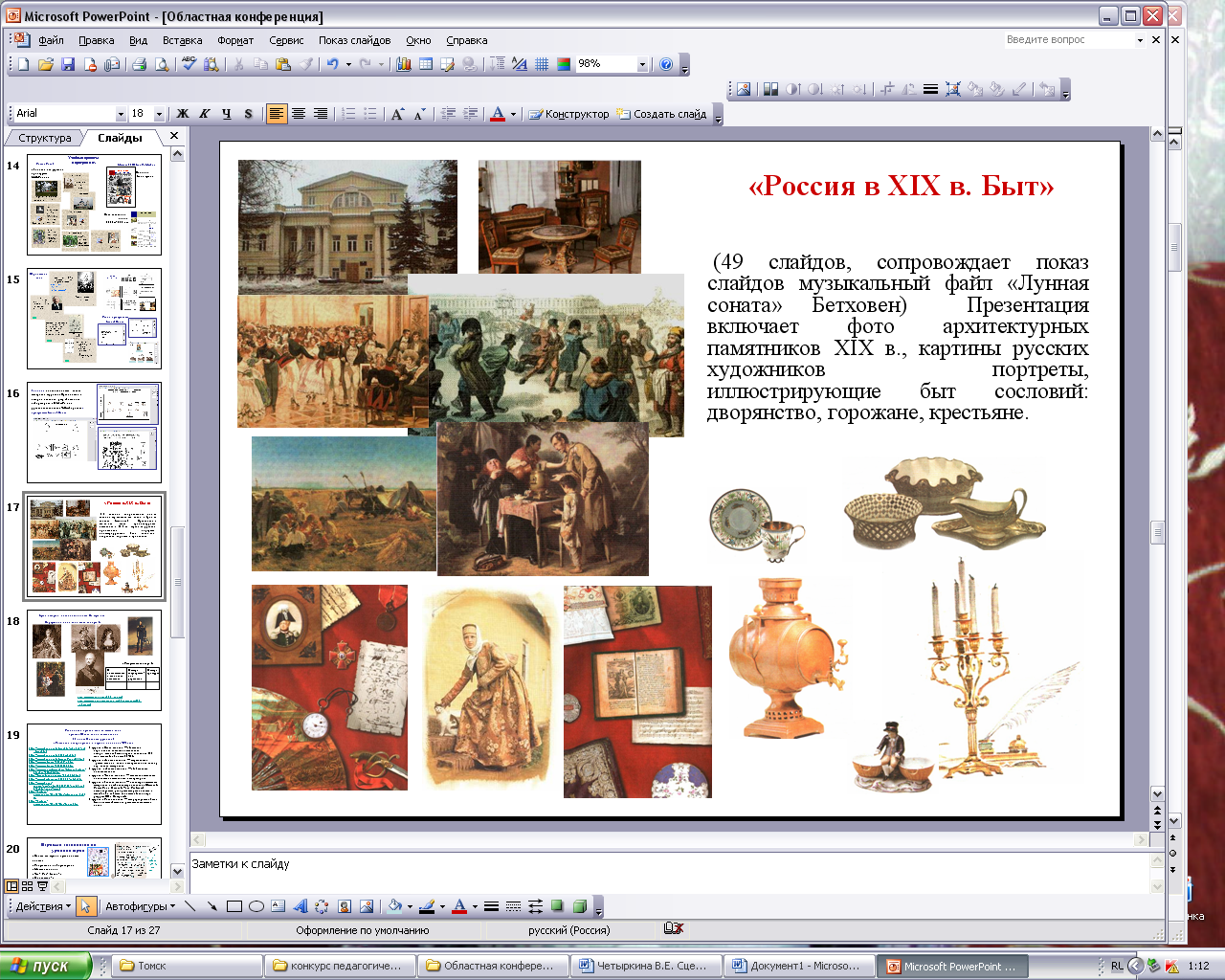Toggle text shadow (S)
This screenshot has height=980, width=1225.
(x=249, y=114)
